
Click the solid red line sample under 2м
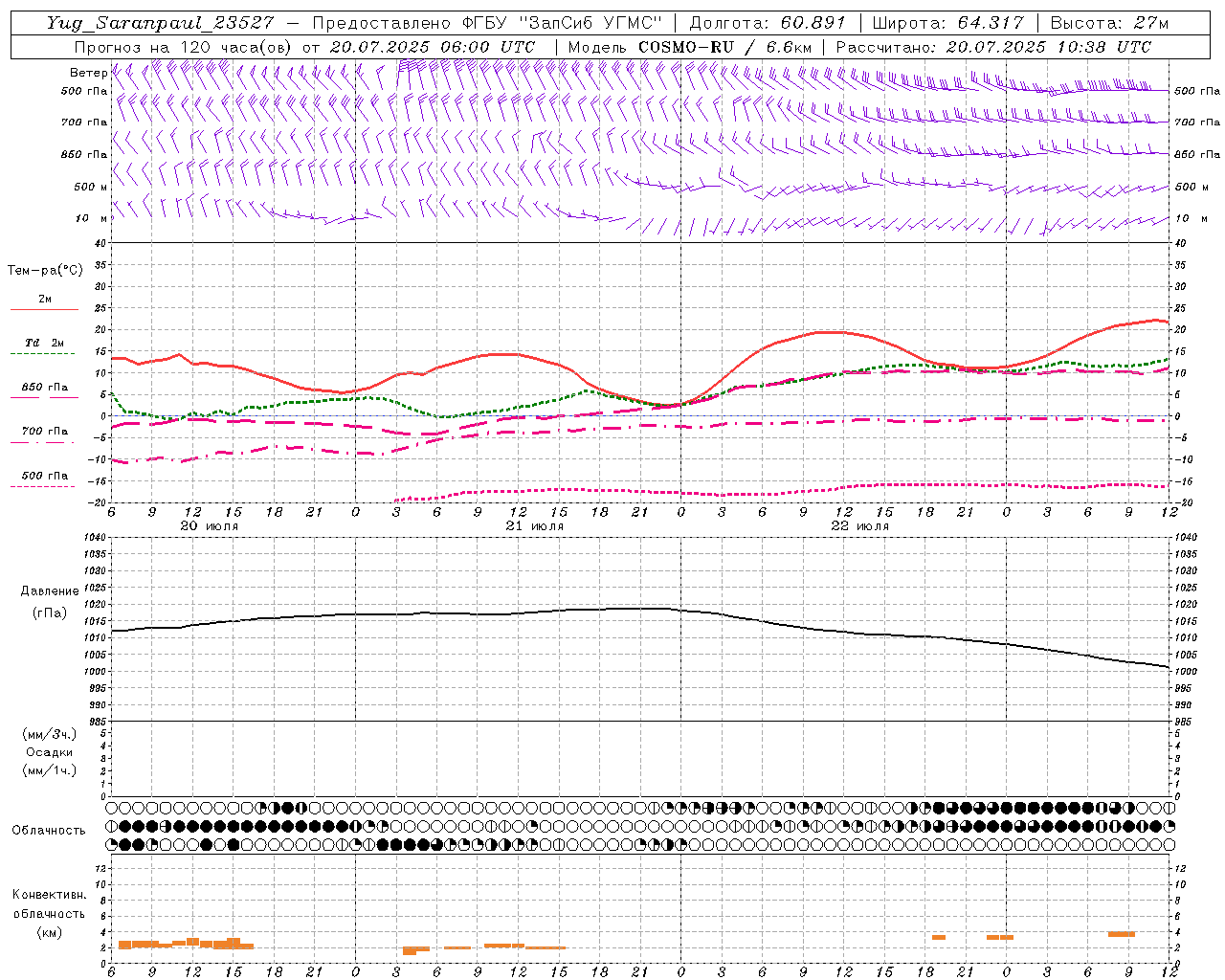tap(44, 310)
